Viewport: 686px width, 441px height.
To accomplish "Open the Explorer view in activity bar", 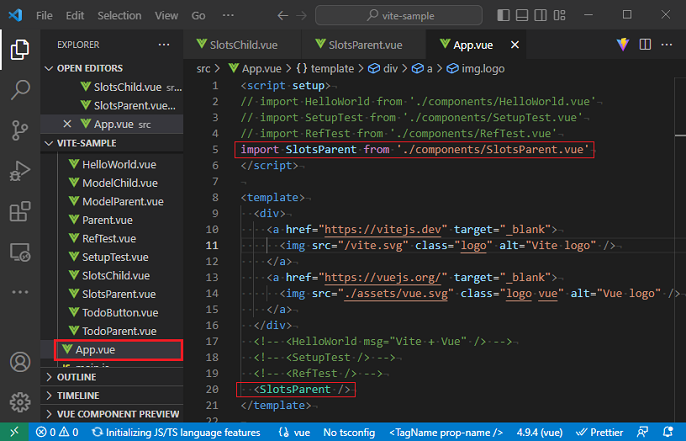I will coord(20,49).
